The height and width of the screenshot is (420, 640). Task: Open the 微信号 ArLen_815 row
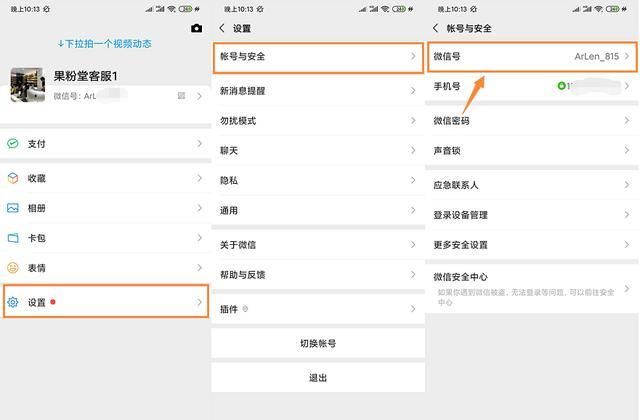pos(532,57)
